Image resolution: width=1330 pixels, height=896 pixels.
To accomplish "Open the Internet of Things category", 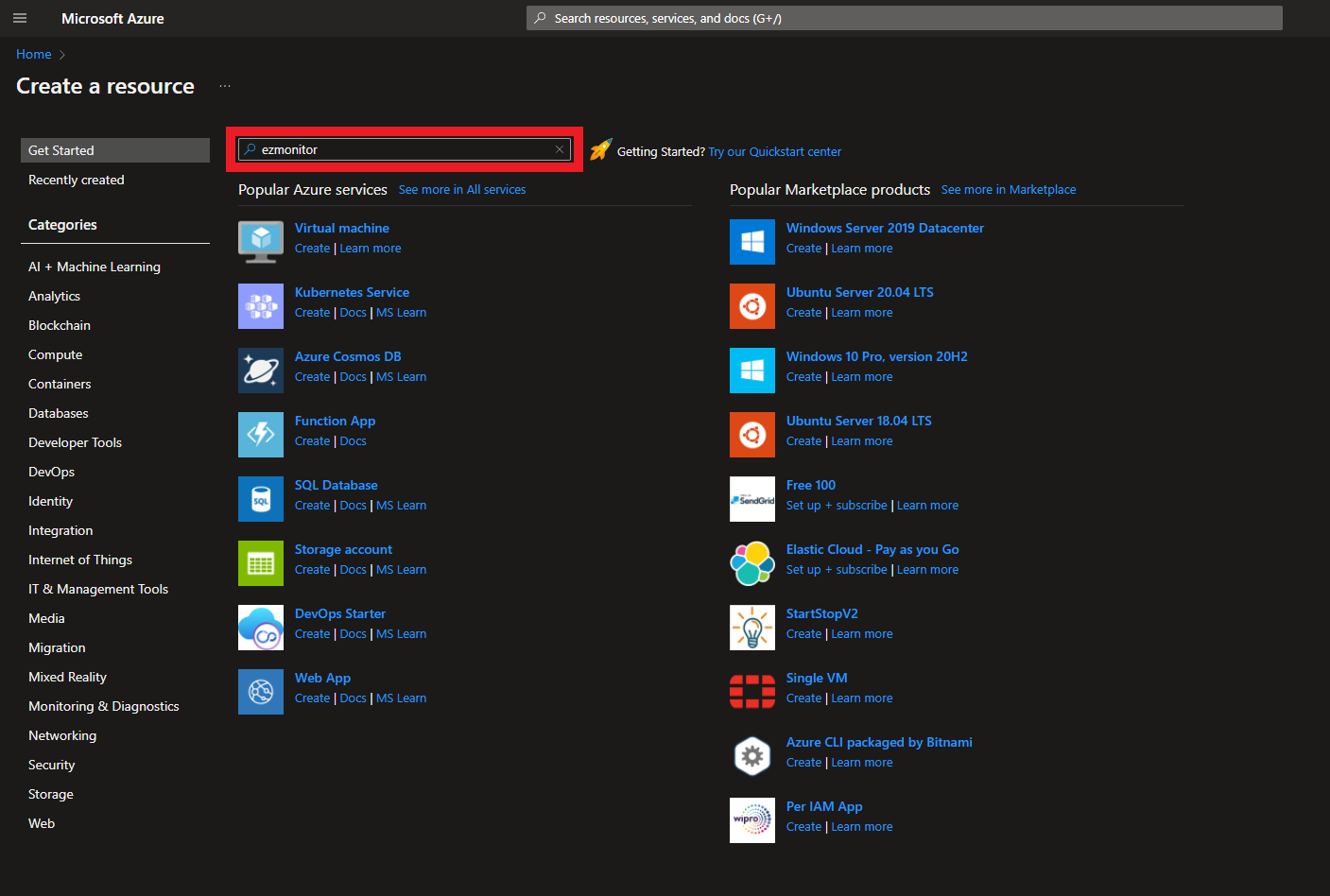I will tap(80, 560).
